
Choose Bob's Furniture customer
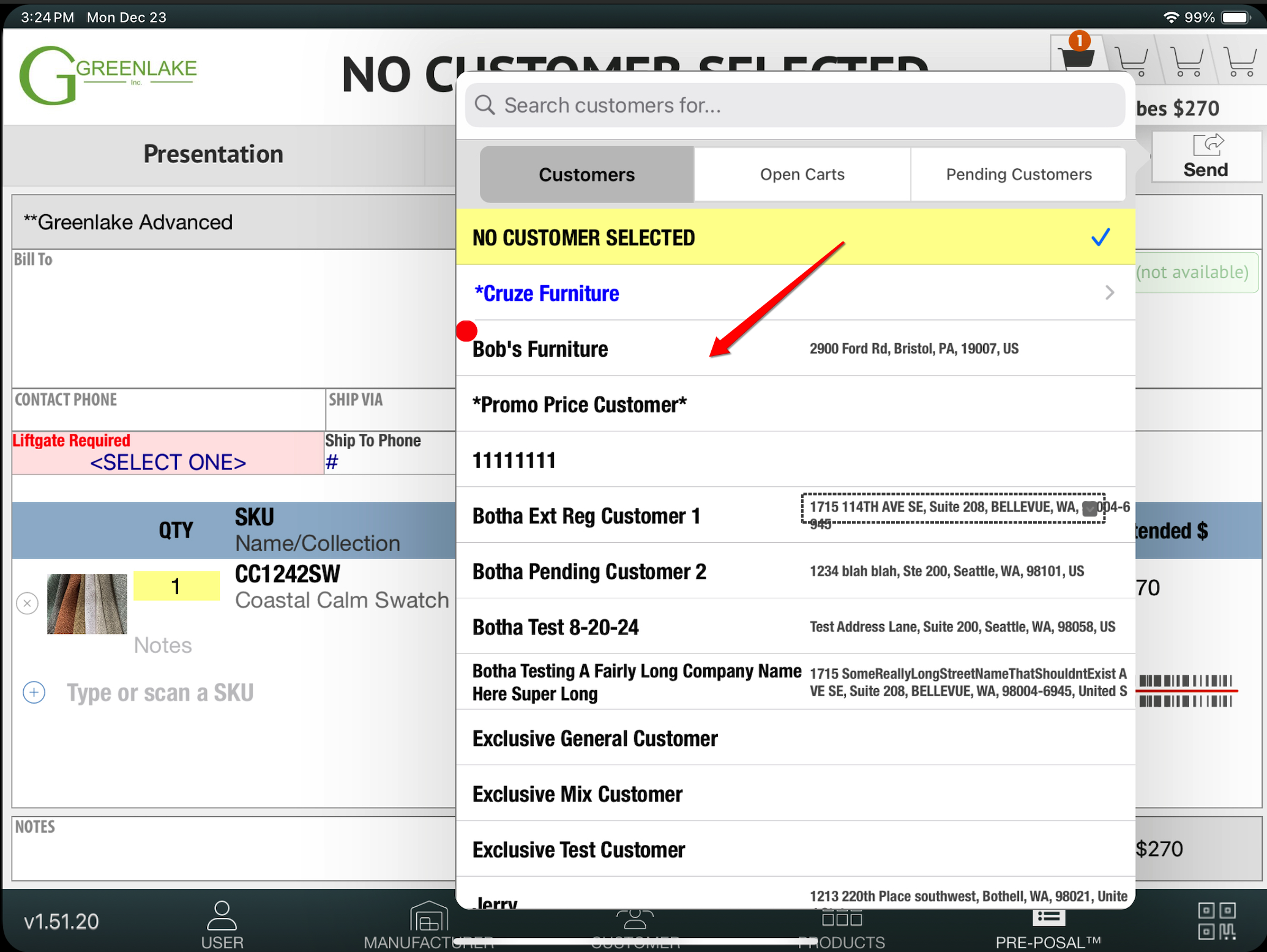540,349
